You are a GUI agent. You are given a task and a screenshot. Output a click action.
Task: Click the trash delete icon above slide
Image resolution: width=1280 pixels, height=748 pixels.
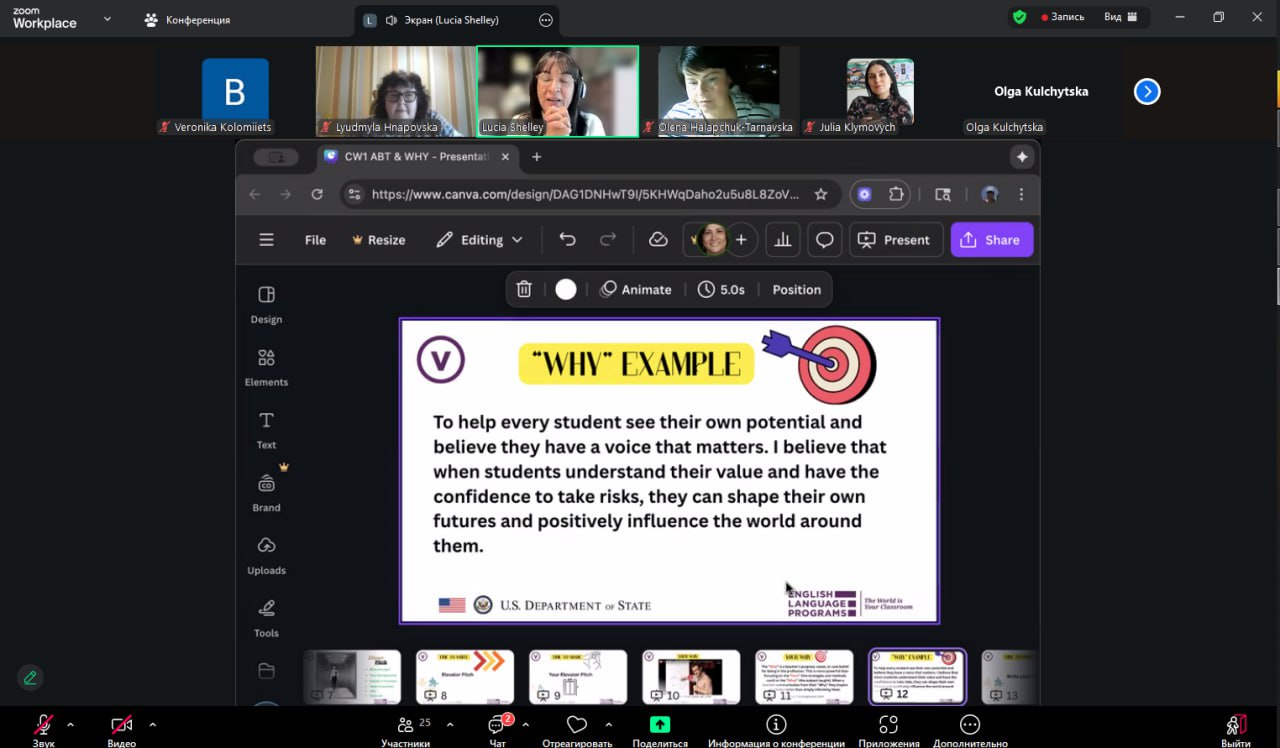(524, 290)
